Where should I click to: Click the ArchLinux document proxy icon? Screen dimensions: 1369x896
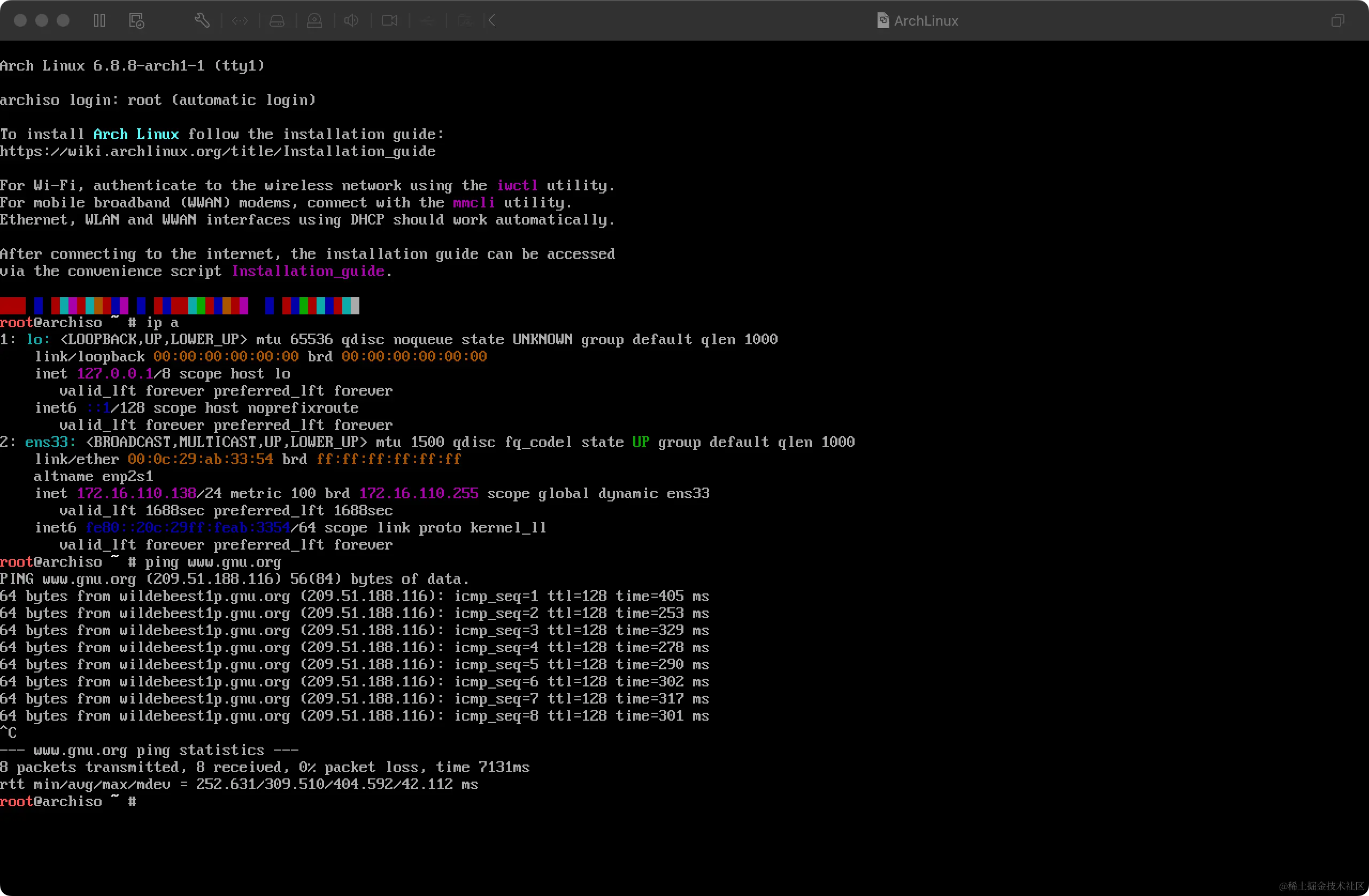point(882,21)
